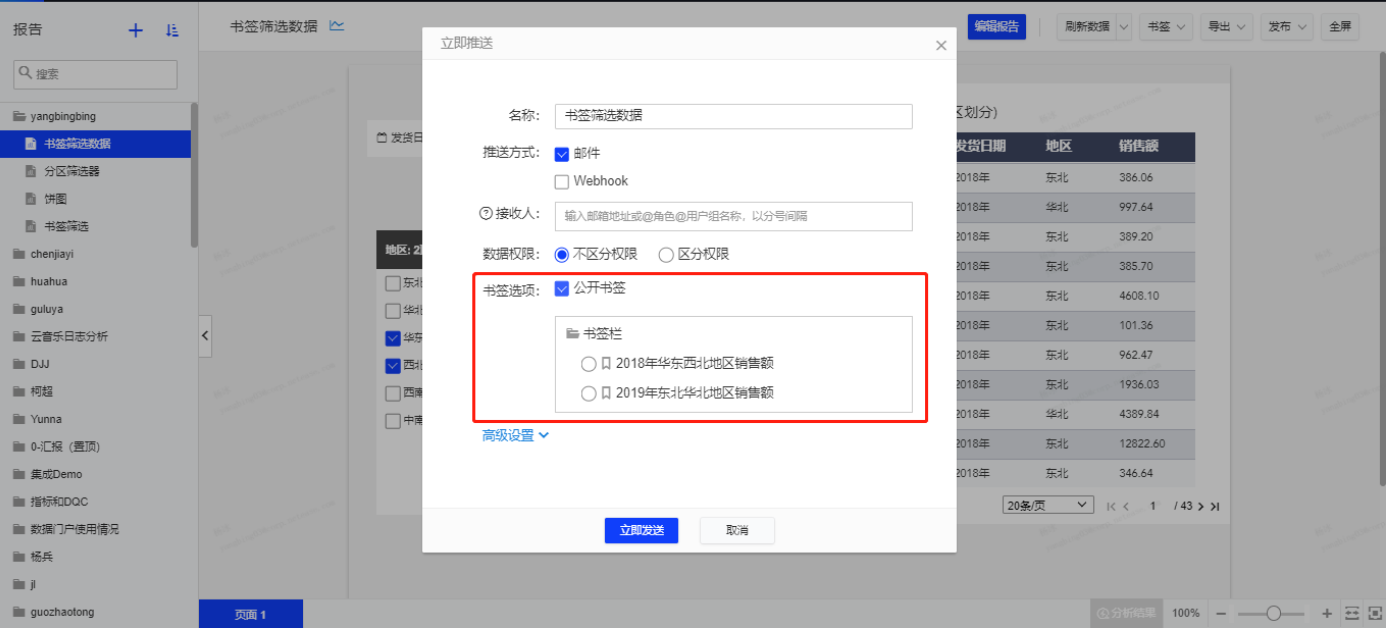The height and width of the screenshot is (628, 1391).
Task: Click the next page arrow in pagination
Action: (x=1201, y=506)
